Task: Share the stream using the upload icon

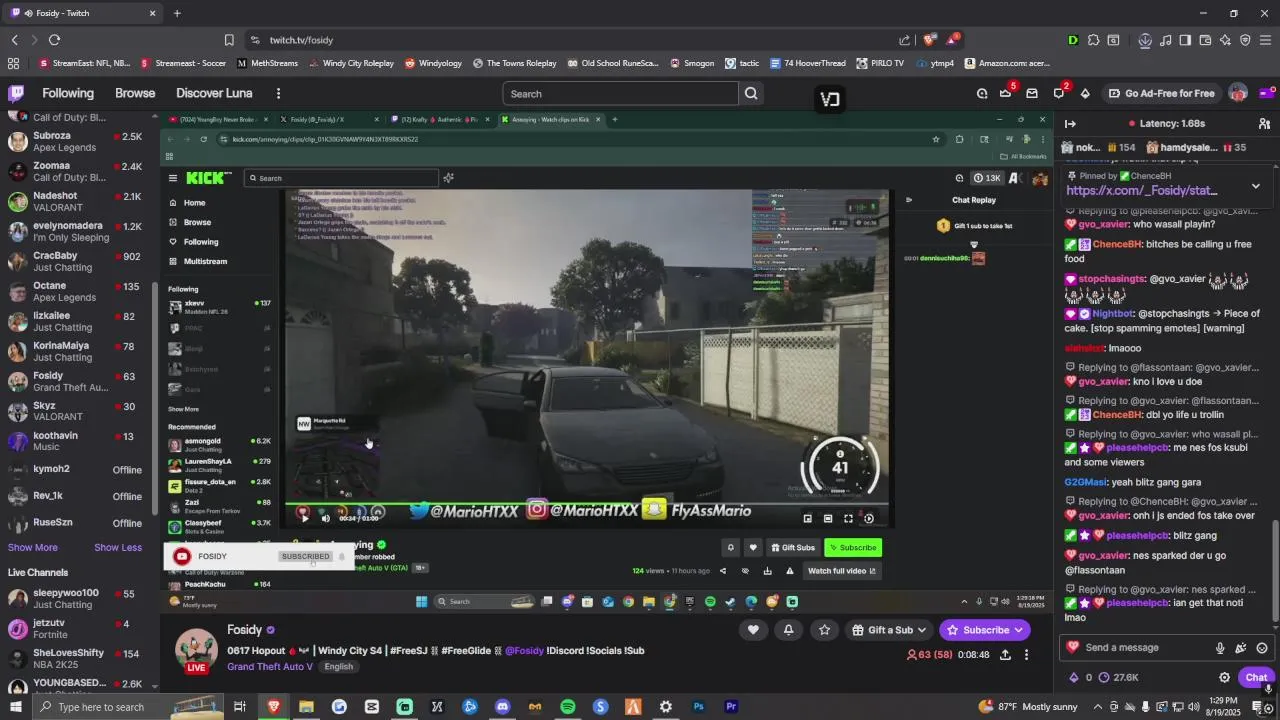Action: pyautogui.click(x=1005, y=654)
